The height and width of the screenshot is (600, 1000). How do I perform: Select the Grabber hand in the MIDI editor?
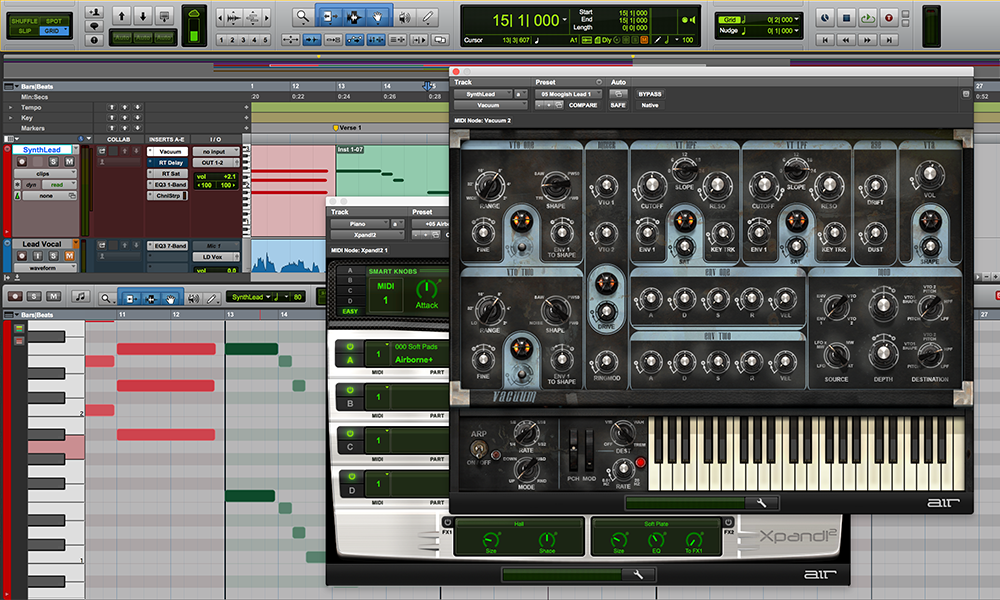point(171,298)
